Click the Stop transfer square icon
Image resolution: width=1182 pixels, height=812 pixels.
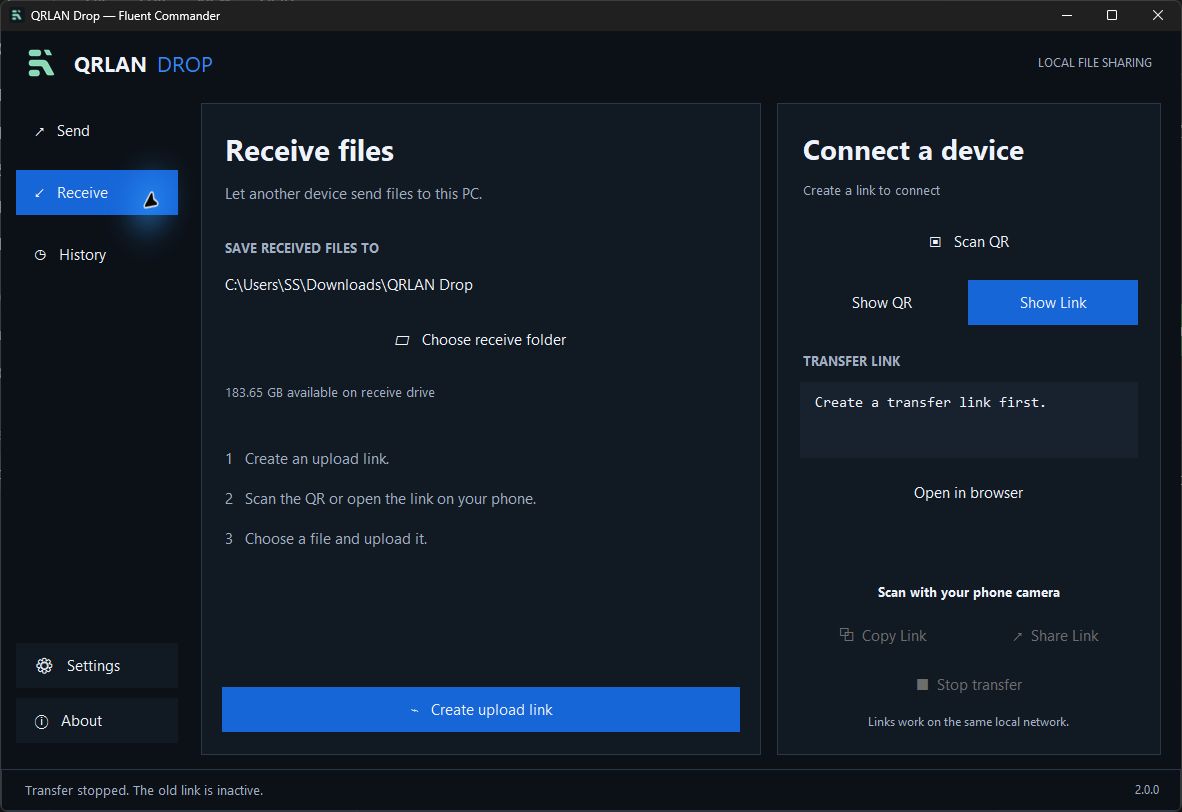tap(921, 685)
